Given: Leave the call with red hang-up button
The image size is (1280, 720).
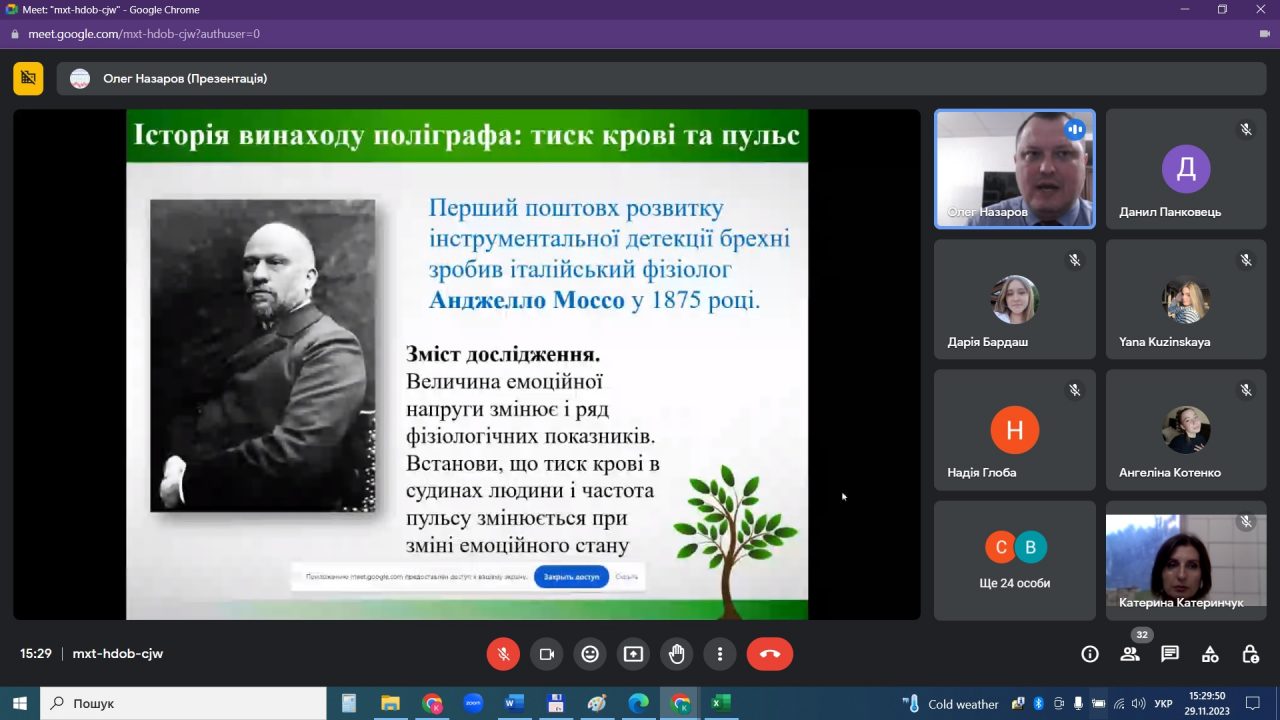Looking at the screenshot, I should tap(770, 654).
